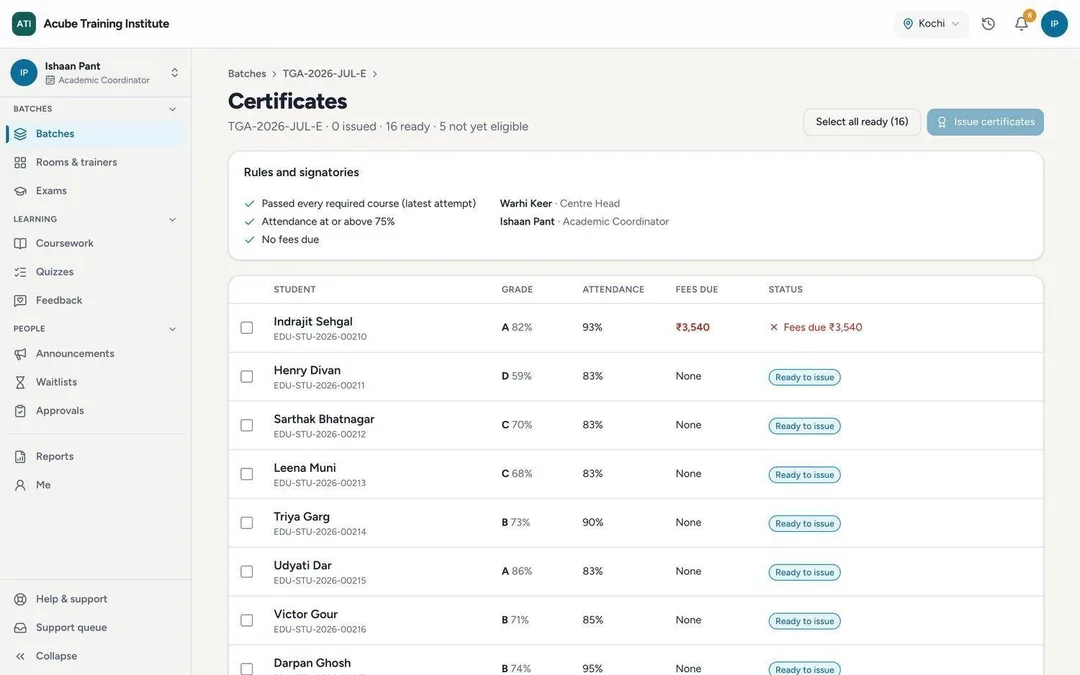Viewport: 1080px width, 675px height.
Task: Click the red X beside Fees due status
Action: pos(773,327)
